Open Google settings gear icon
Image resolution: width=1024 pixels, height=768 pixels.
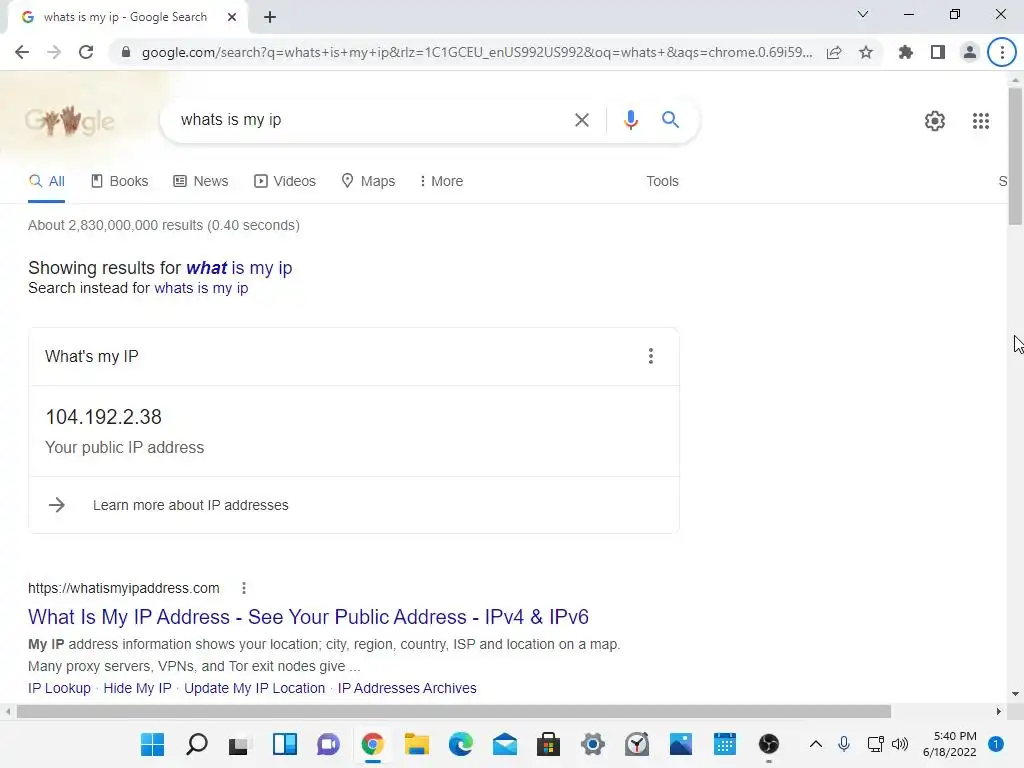(x=935, y=121)
